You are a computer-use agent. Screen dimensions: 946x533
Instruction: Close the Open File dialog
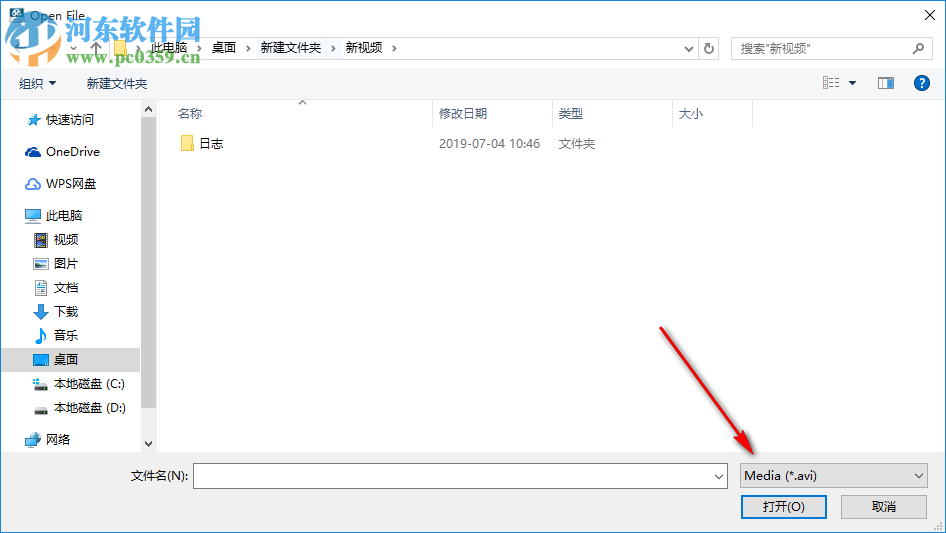pyautogui.click(x=930, y=15)
